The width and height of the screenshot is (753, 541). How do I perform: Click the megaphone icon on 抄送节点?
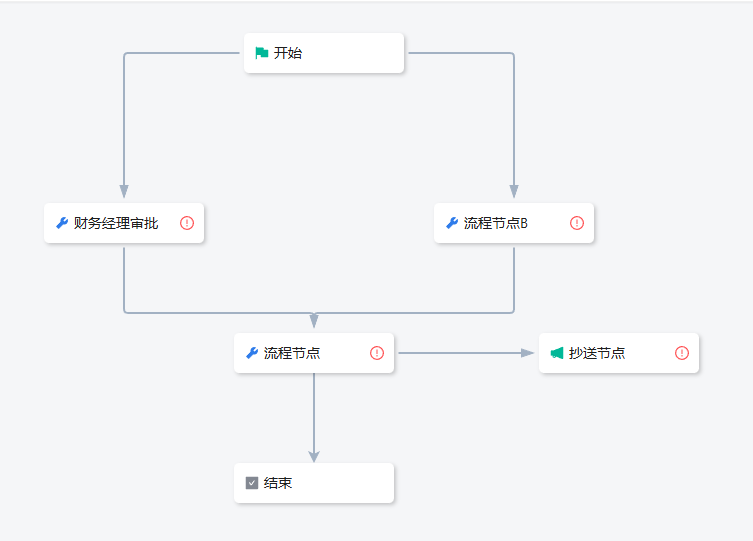click(557, 353)
